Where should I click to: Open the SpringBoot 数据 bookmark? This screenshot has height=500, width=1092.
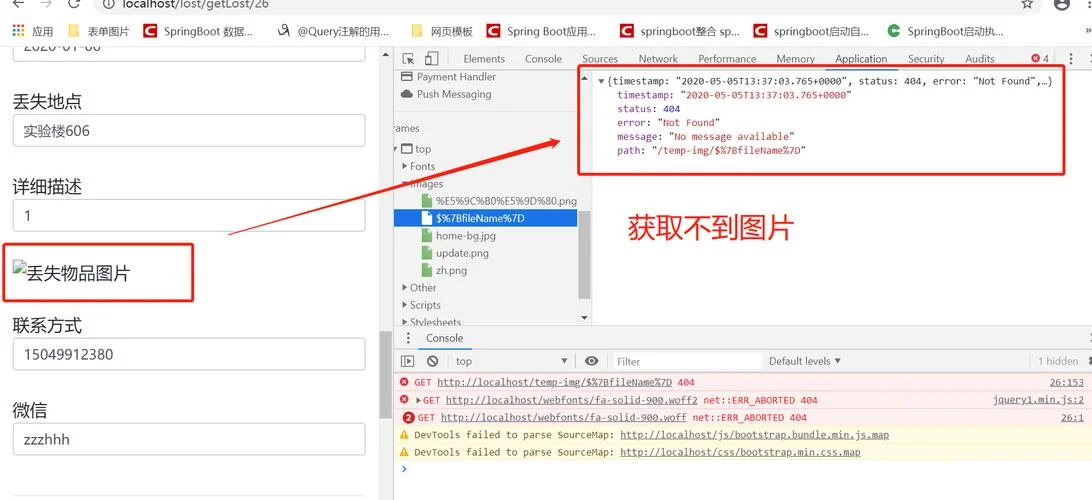[198, 31]
